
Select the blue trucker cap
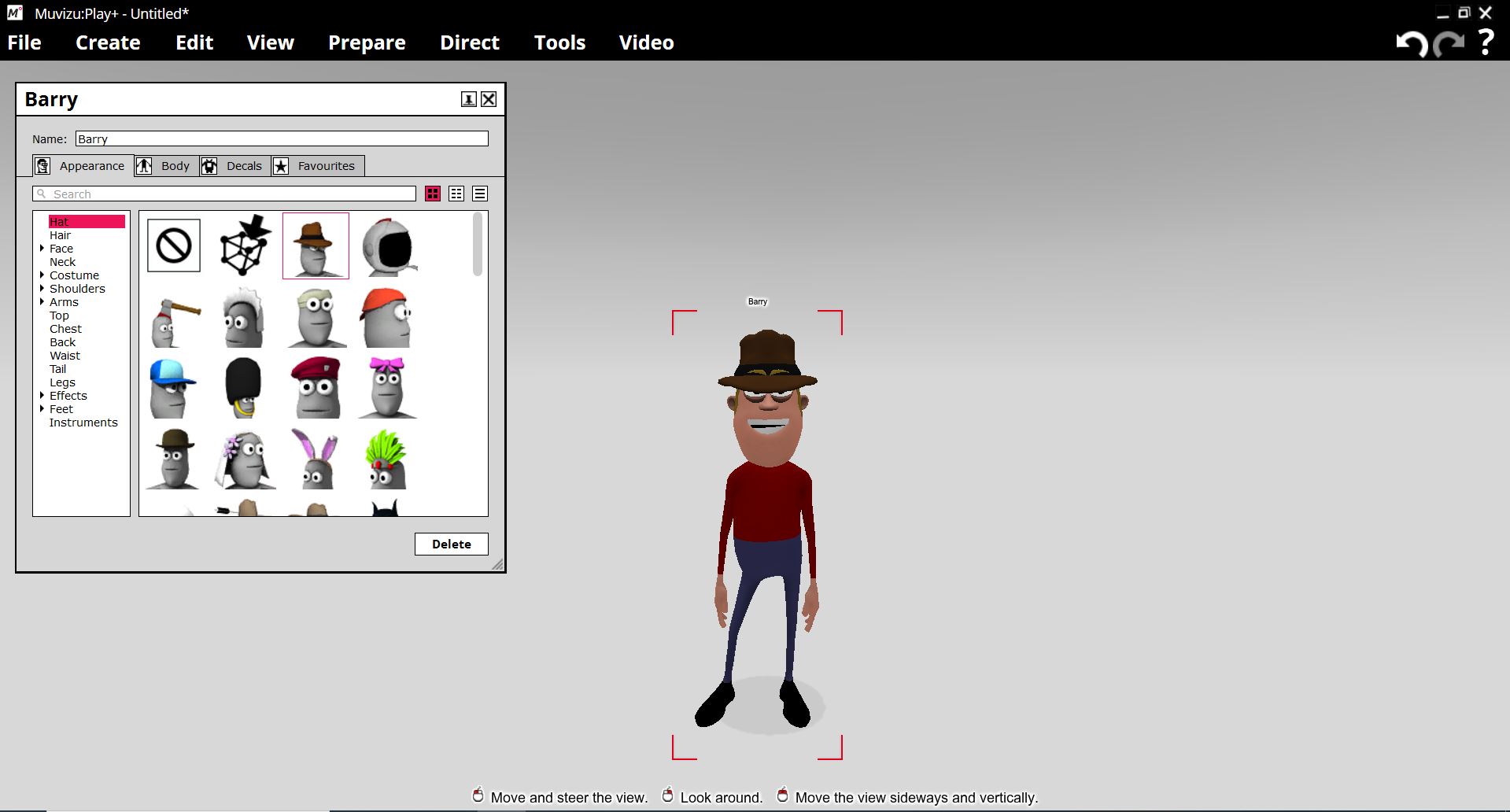pos(172,389)
